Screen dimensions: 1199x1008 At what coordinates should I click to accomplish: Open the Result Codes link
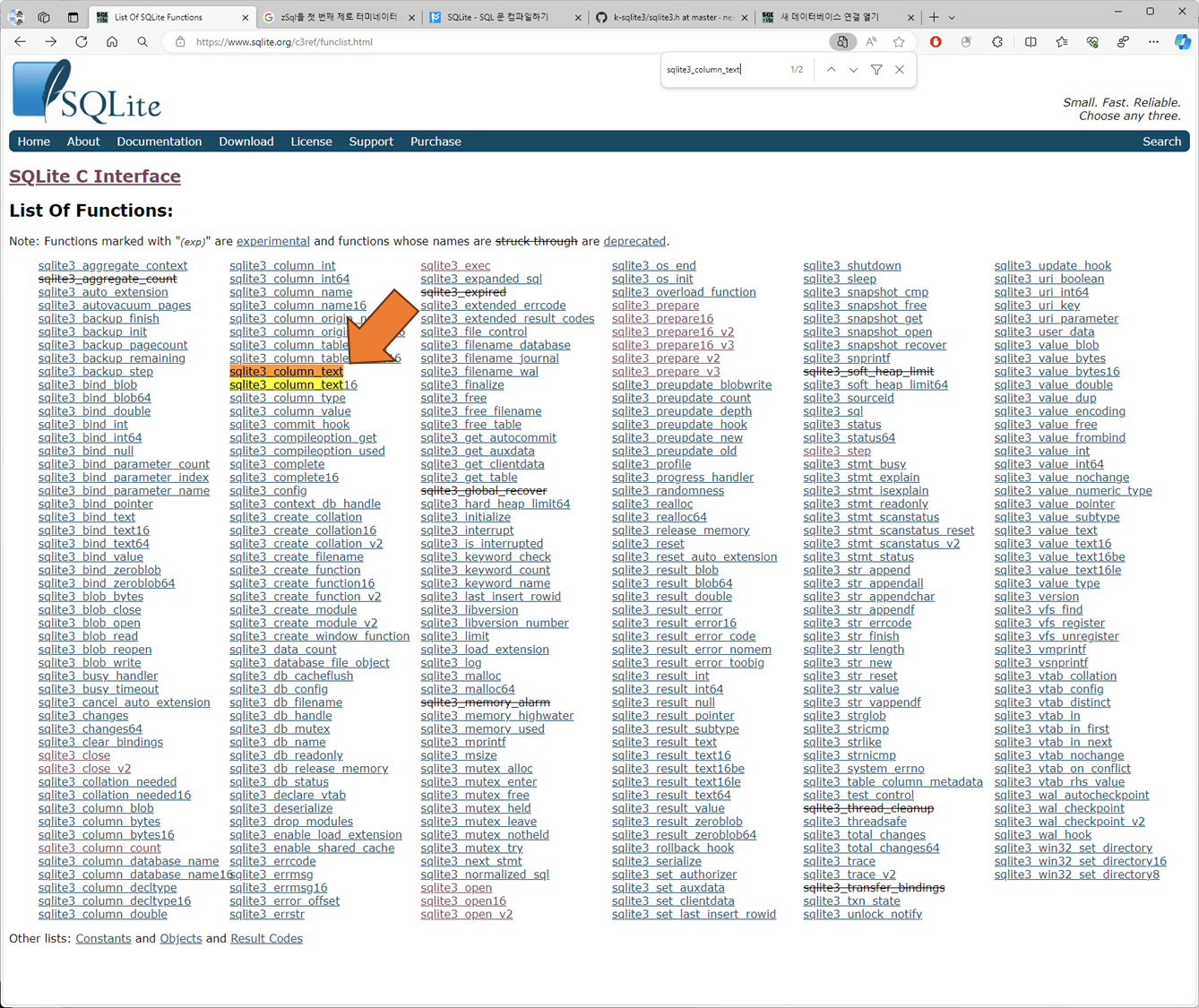(x=266, y=939)
